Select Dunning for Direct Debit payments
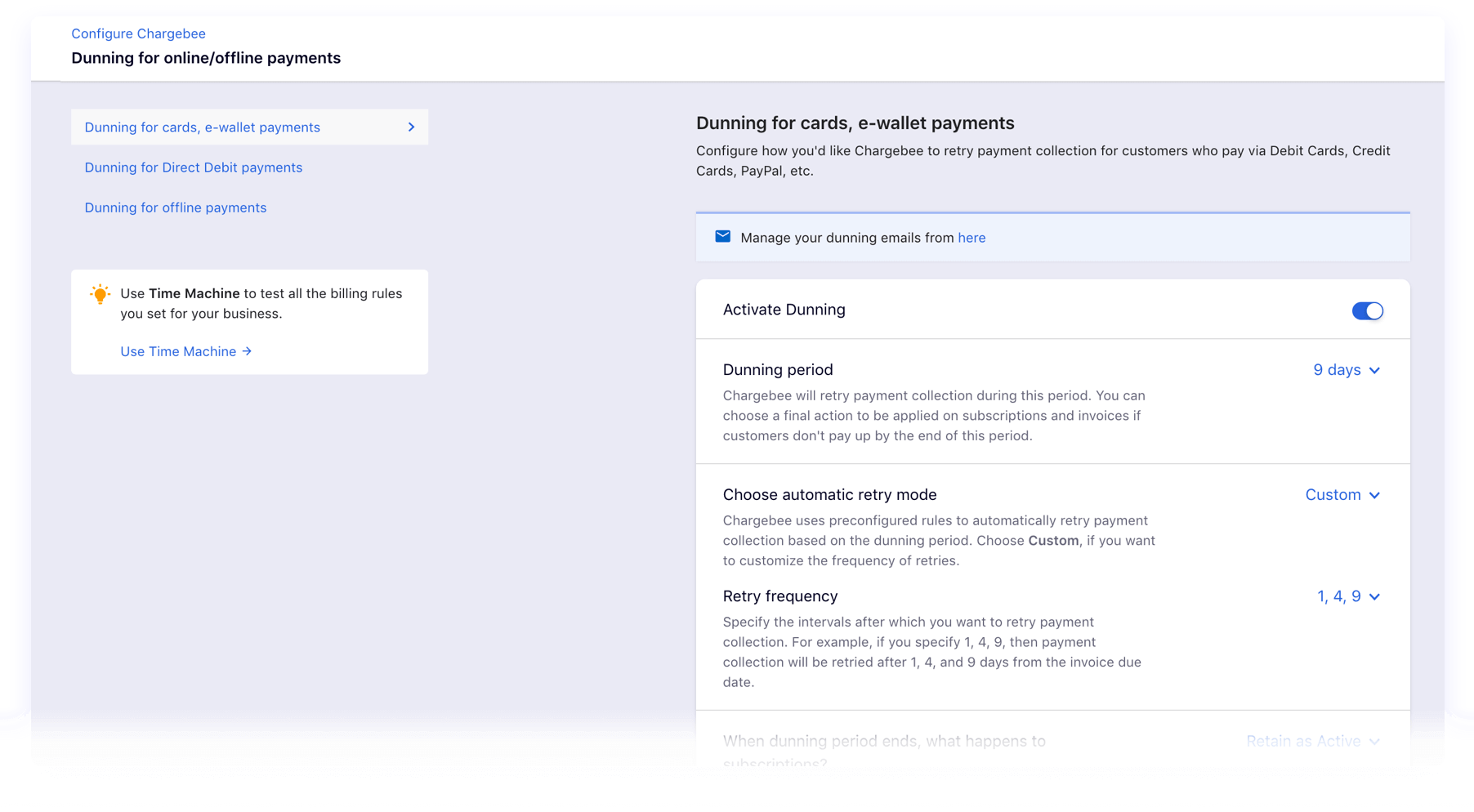Viewport: 1474px width, 812px height. (x=194, y=167)
